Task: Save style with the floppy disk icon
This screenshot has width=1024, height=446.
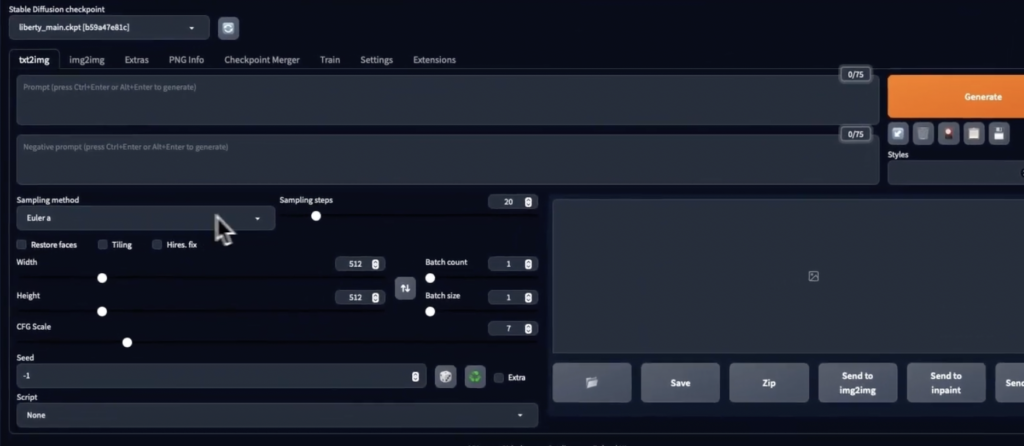Action: pyautogui.click(x=999, y=134)
